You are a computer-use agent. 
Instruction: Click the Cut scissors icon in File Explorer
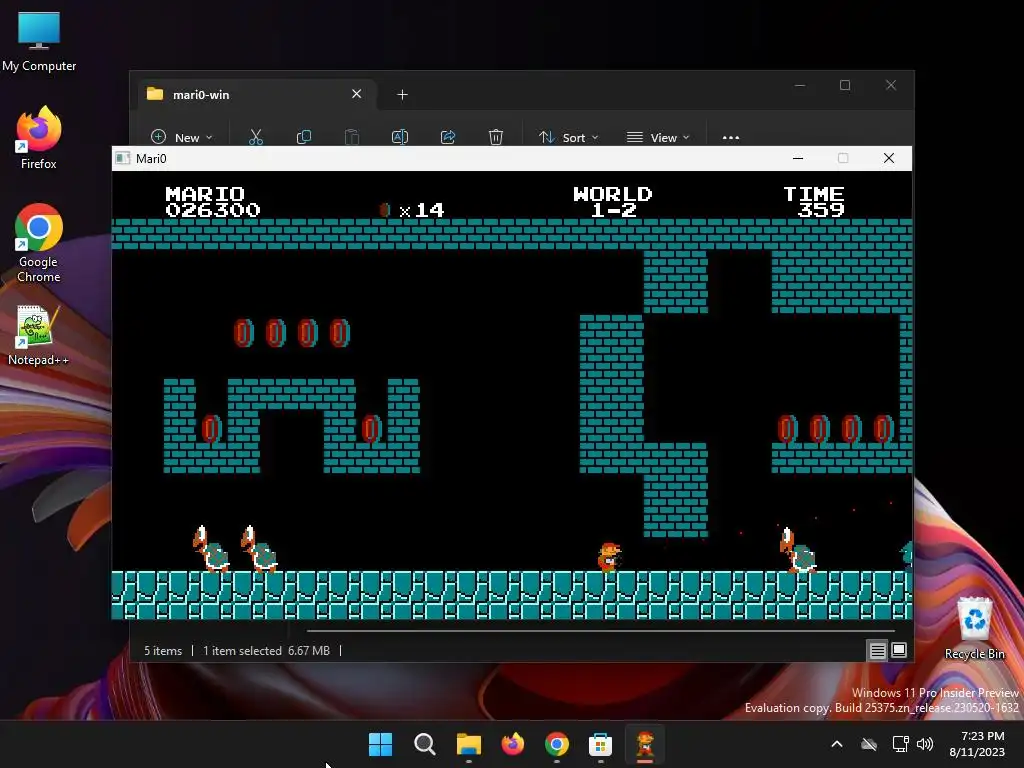pos(255,137)
